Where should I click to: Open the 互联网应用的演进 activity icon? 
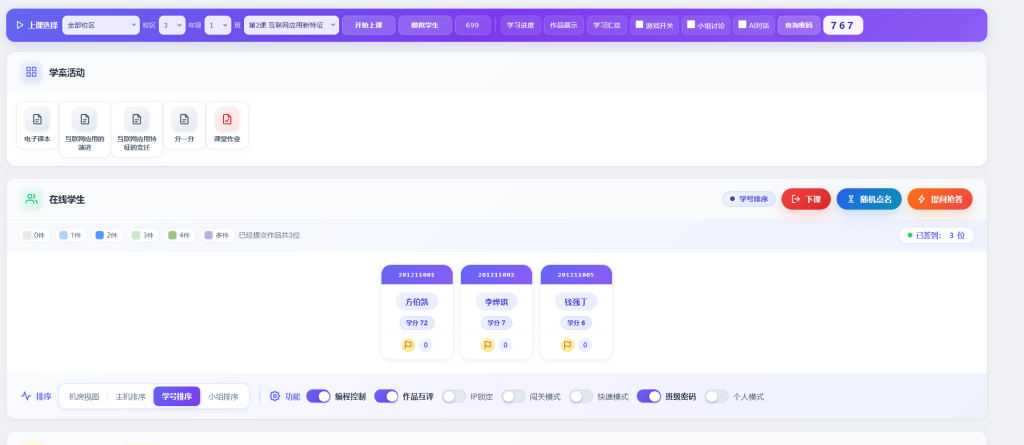click(85, 119)
